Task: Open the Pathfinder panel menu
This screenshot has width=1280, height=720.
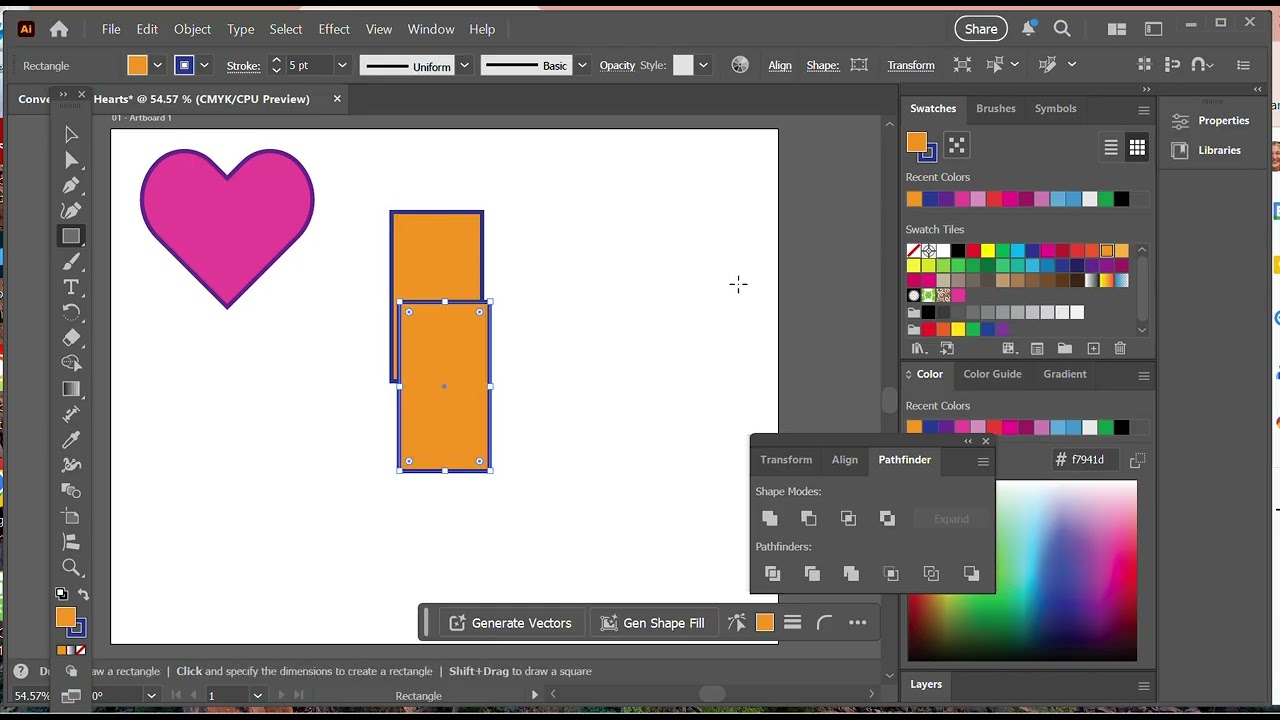Action: tap(983, 461)
